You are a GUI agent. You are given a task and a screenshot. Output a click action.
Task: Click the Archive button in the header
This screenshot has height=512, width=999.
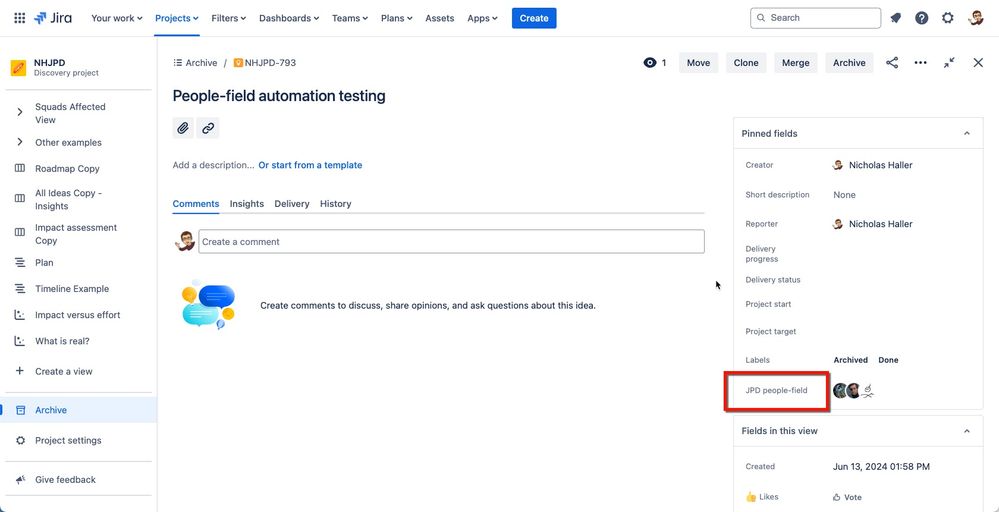(x=849, y=62)
